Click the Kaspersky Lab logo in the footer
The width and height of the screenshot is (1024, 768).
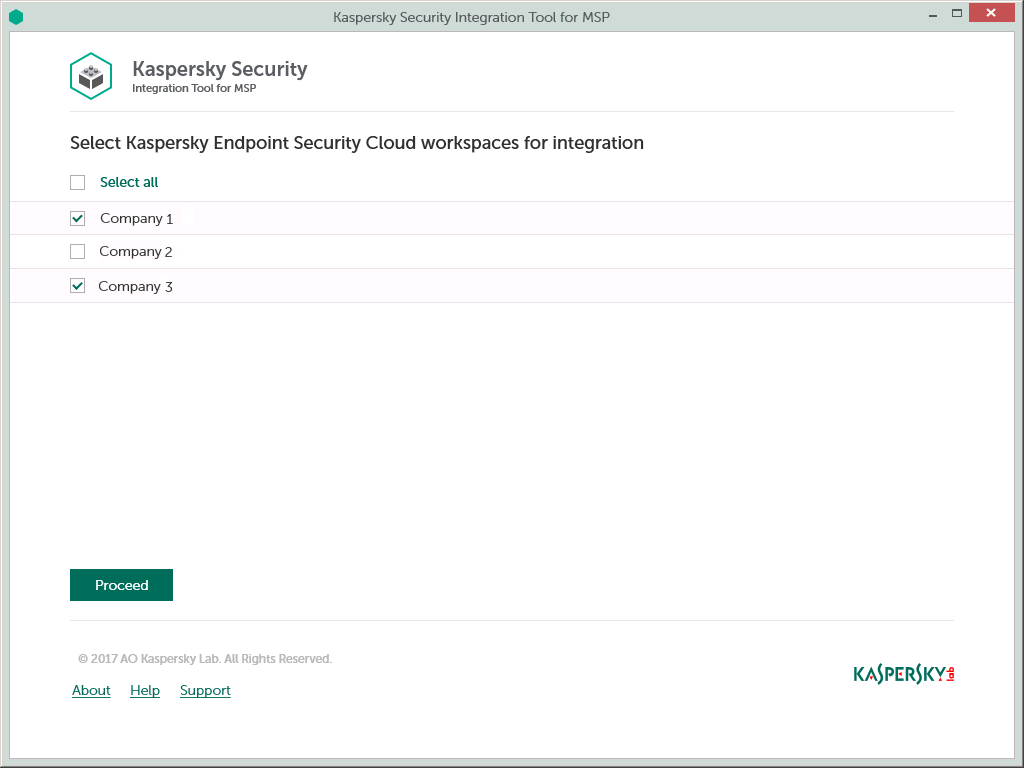coord(903,674)
